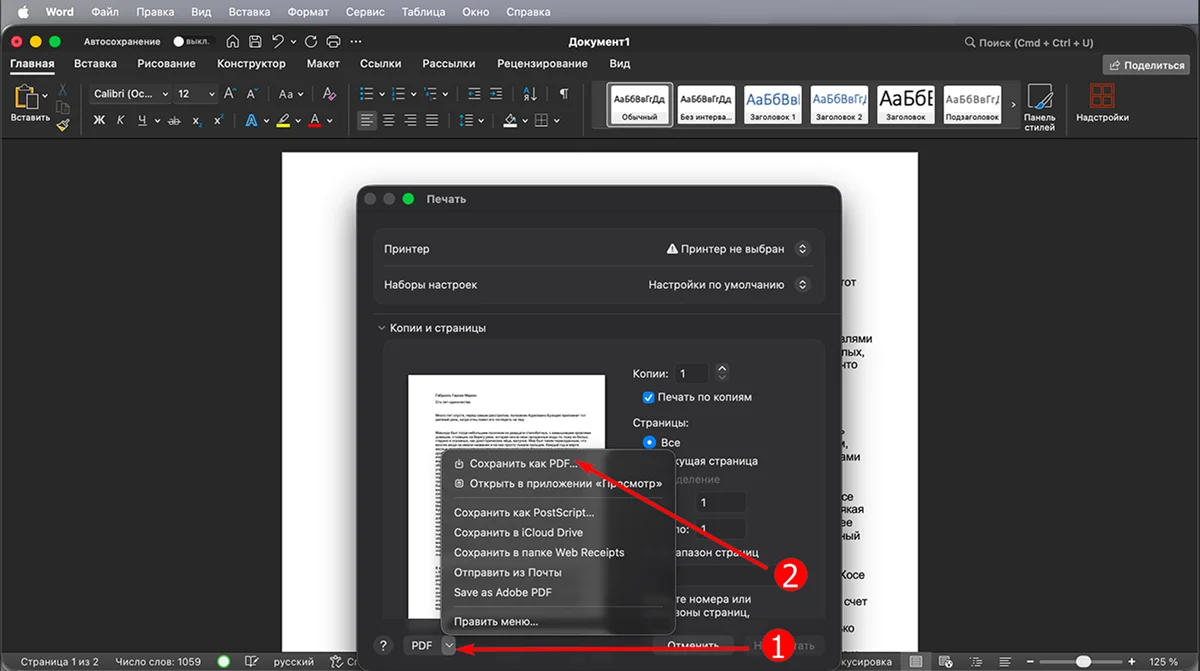Show paragraph marks with the ¶ icon
The height and width of the screenshot is (671, 1200).
[x=564, y=93]
